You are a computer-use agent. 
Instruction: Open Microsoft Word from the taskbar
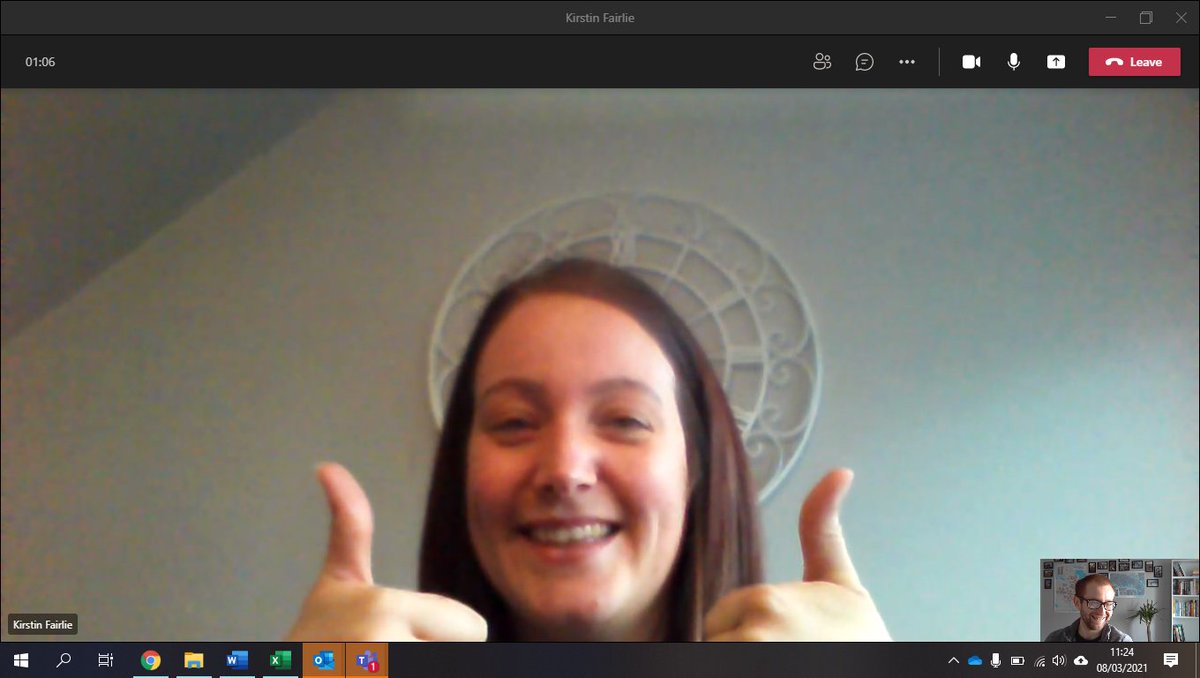coord(236,660)
